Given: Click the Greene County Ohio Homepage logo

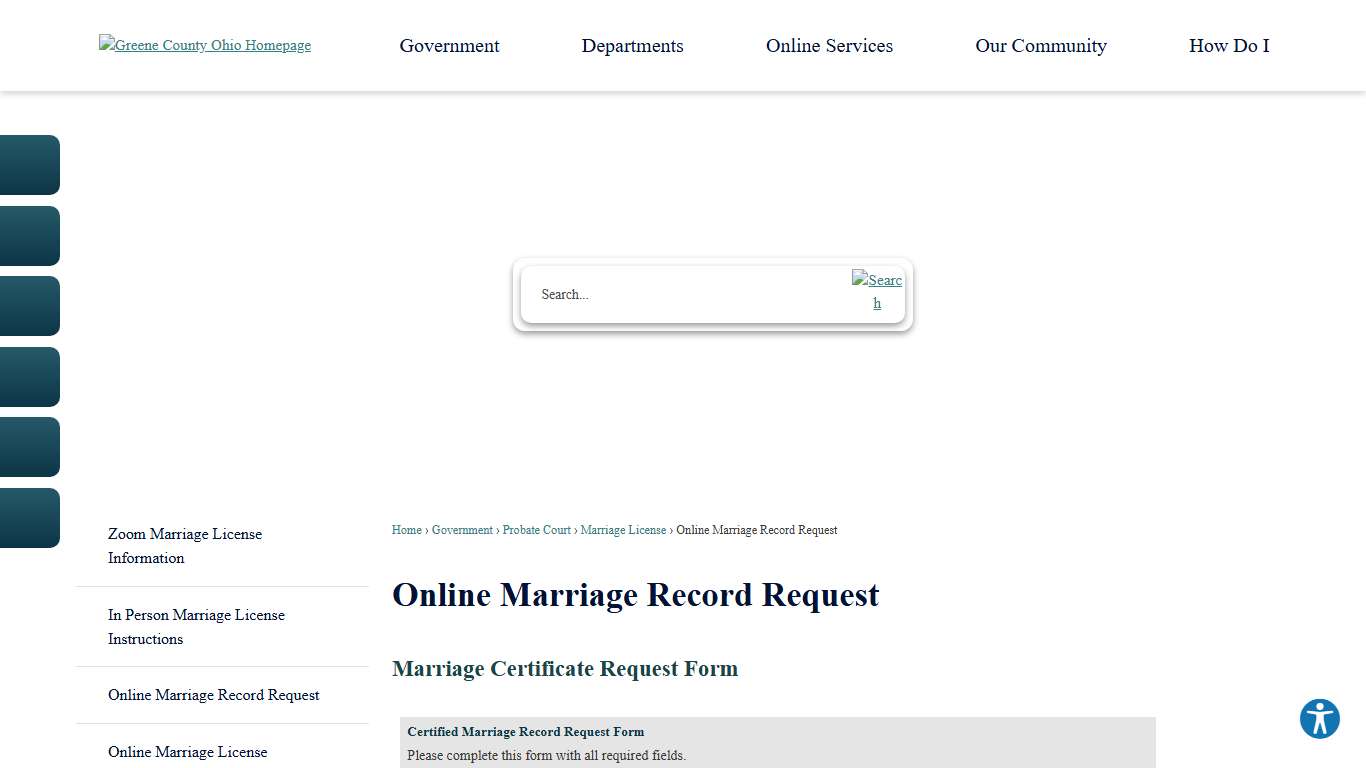Looking at the screenshot, I should 204,45.
